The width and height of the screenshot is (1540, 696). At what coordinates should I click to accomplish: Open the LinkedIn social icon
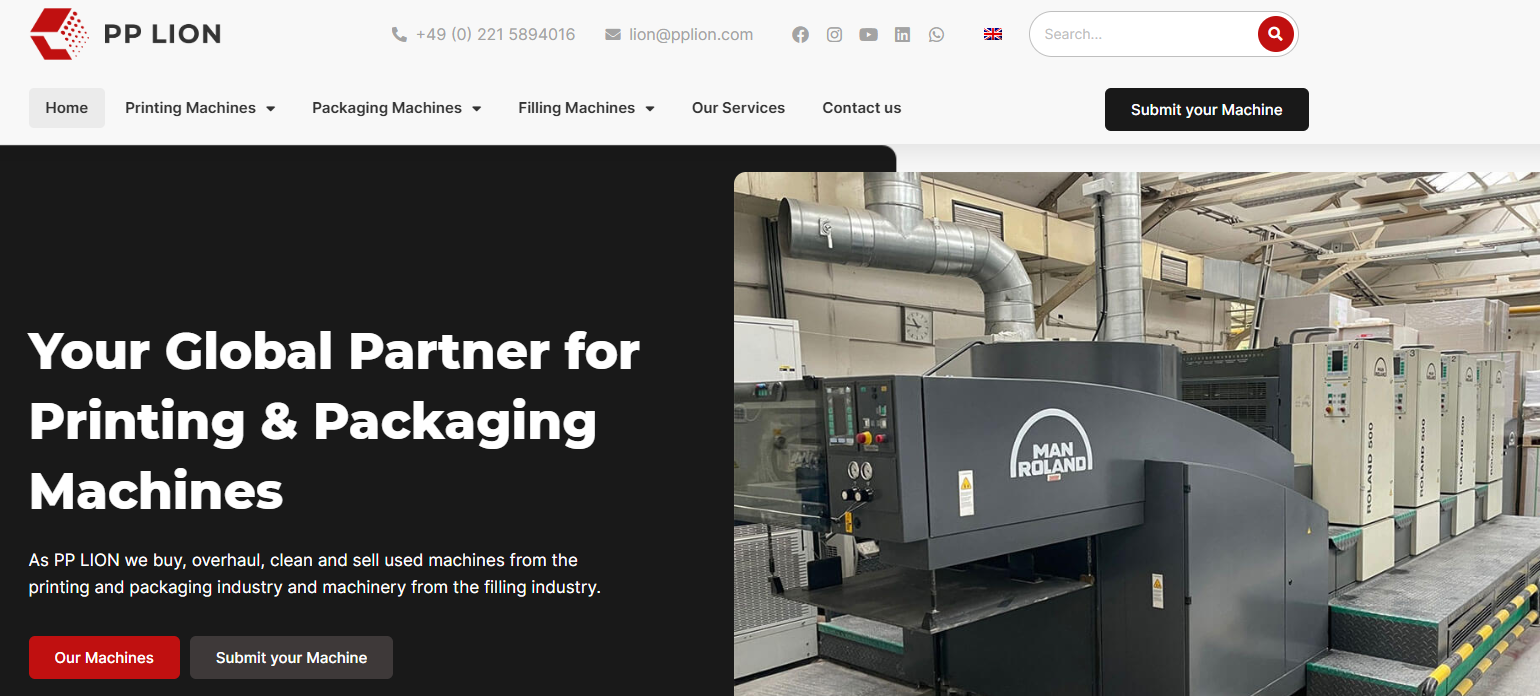point(902,35)
